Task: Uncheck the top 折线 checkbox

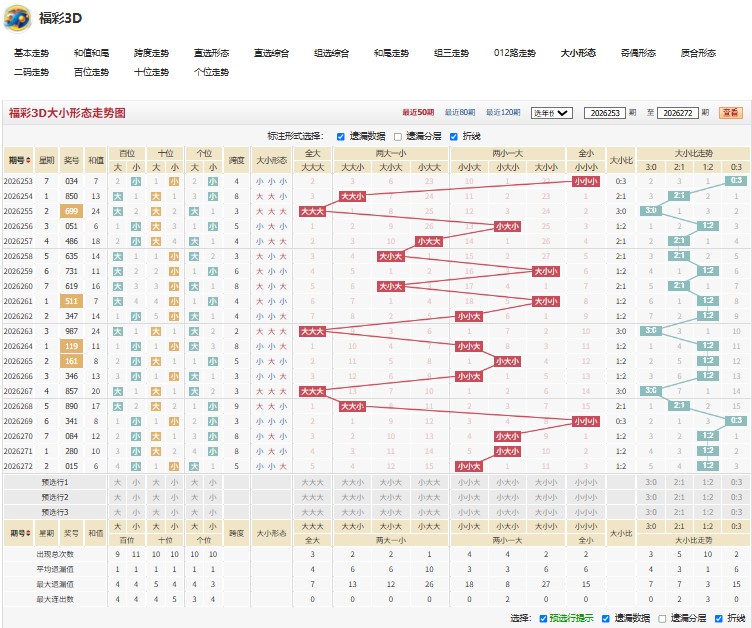Action: 454,137
